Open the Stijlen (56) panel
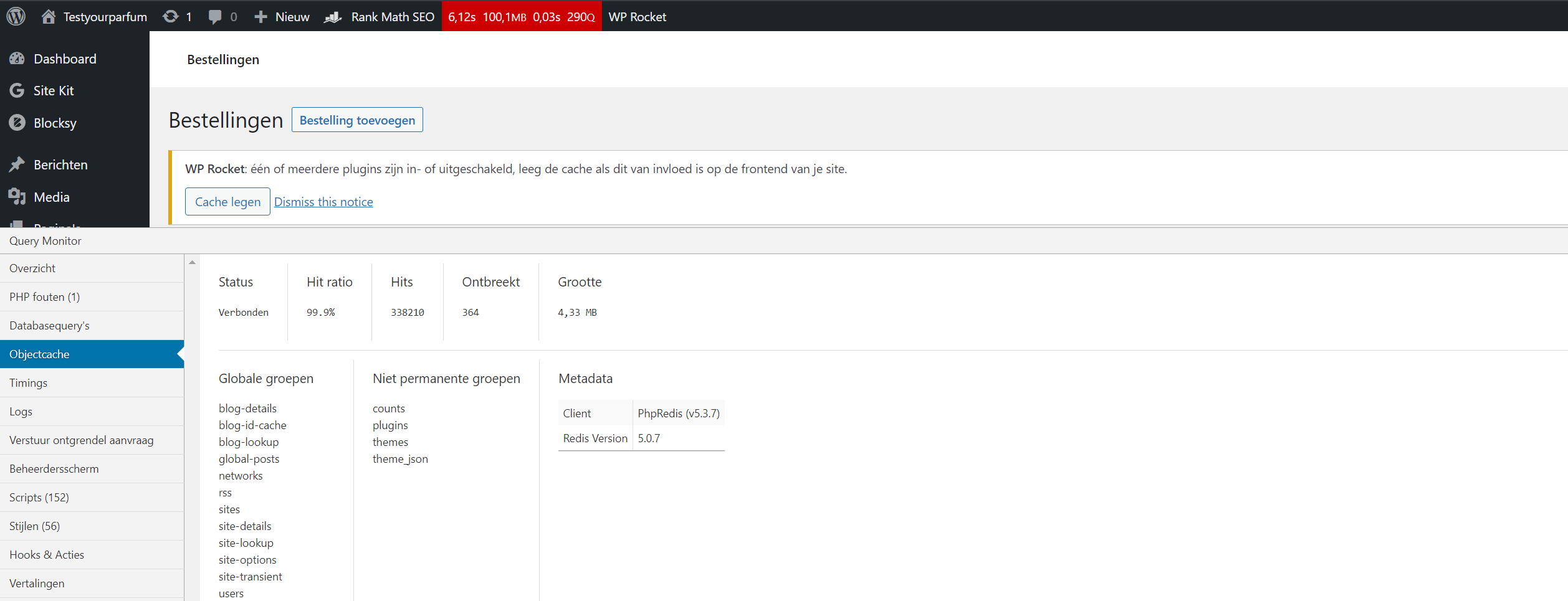 92,526
